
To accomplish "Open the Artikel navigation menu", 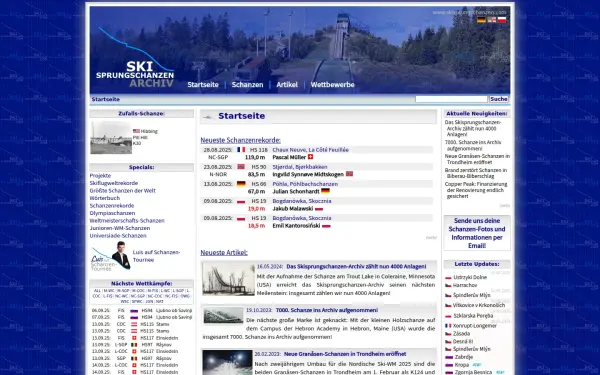I will pyautogui.click(x=287, y=85).
